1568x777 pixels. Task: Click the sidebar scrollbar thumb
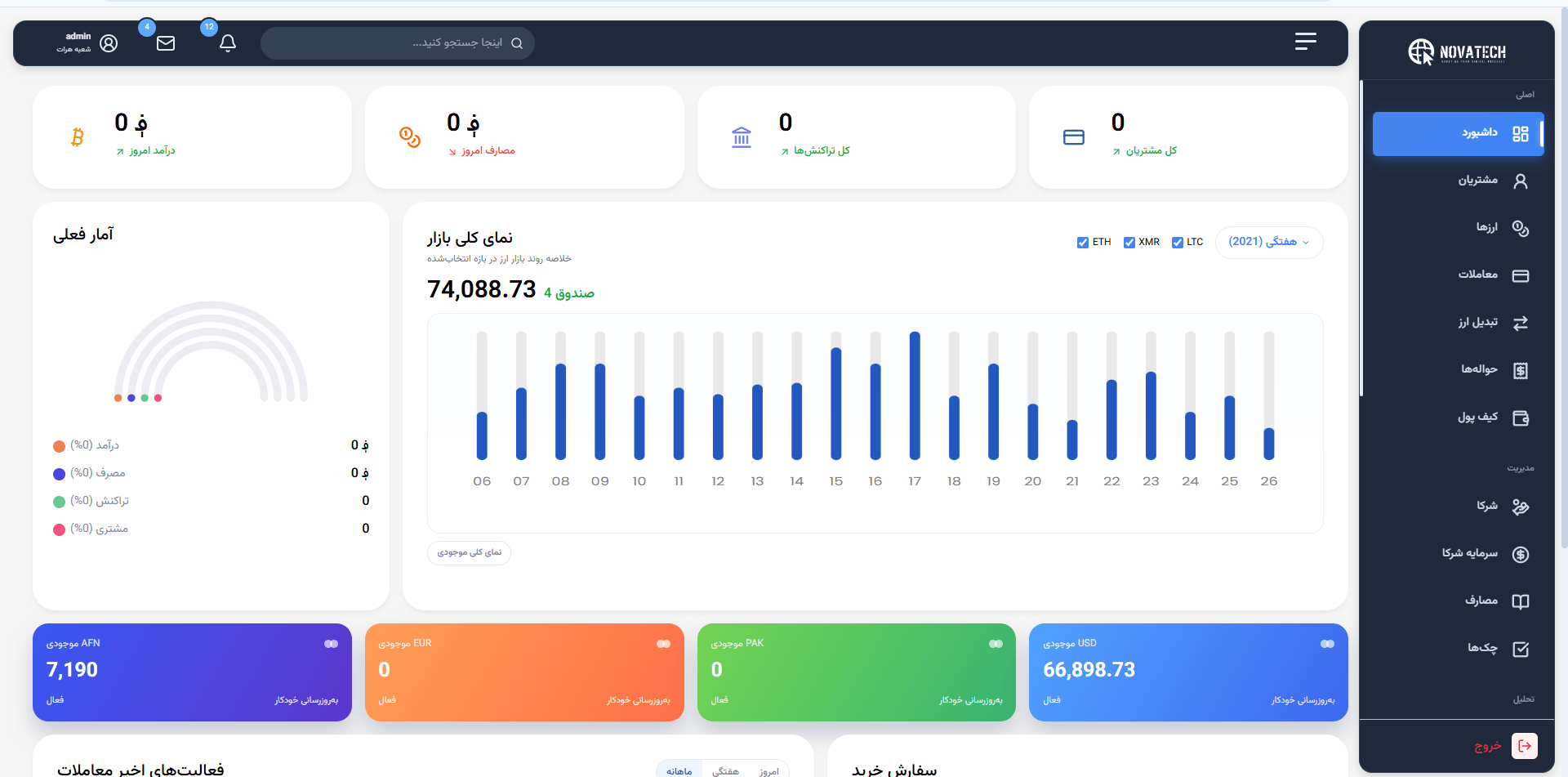1361,238
